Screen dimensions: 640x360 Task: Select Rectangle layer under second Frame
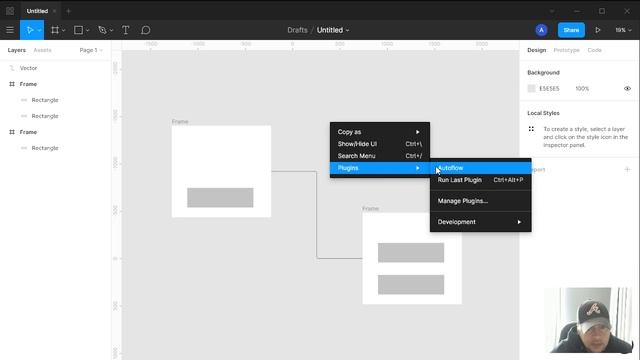click(x=56, y=148)
